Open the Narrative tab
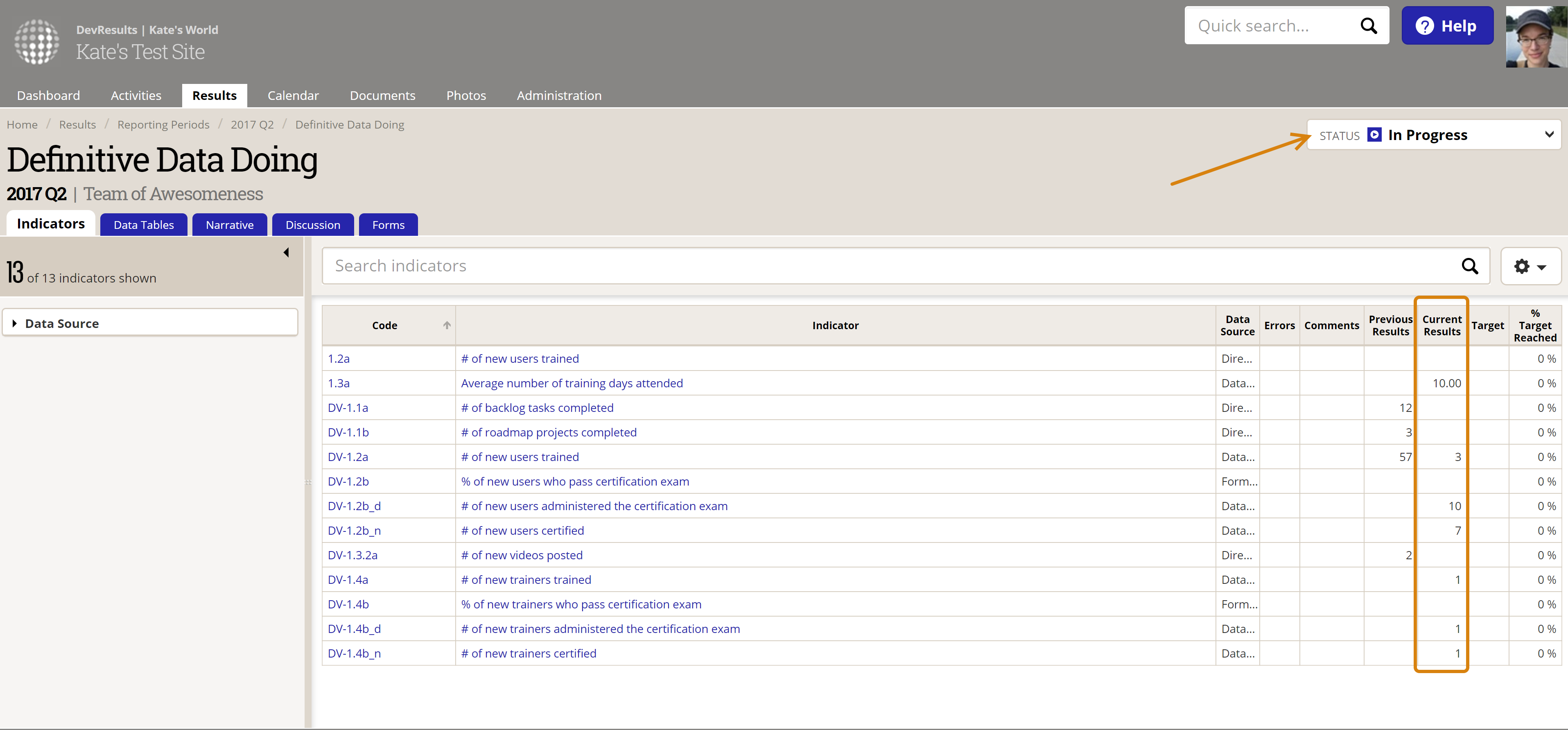Screen dimensions: 1568x730 (x=230, y=225)
